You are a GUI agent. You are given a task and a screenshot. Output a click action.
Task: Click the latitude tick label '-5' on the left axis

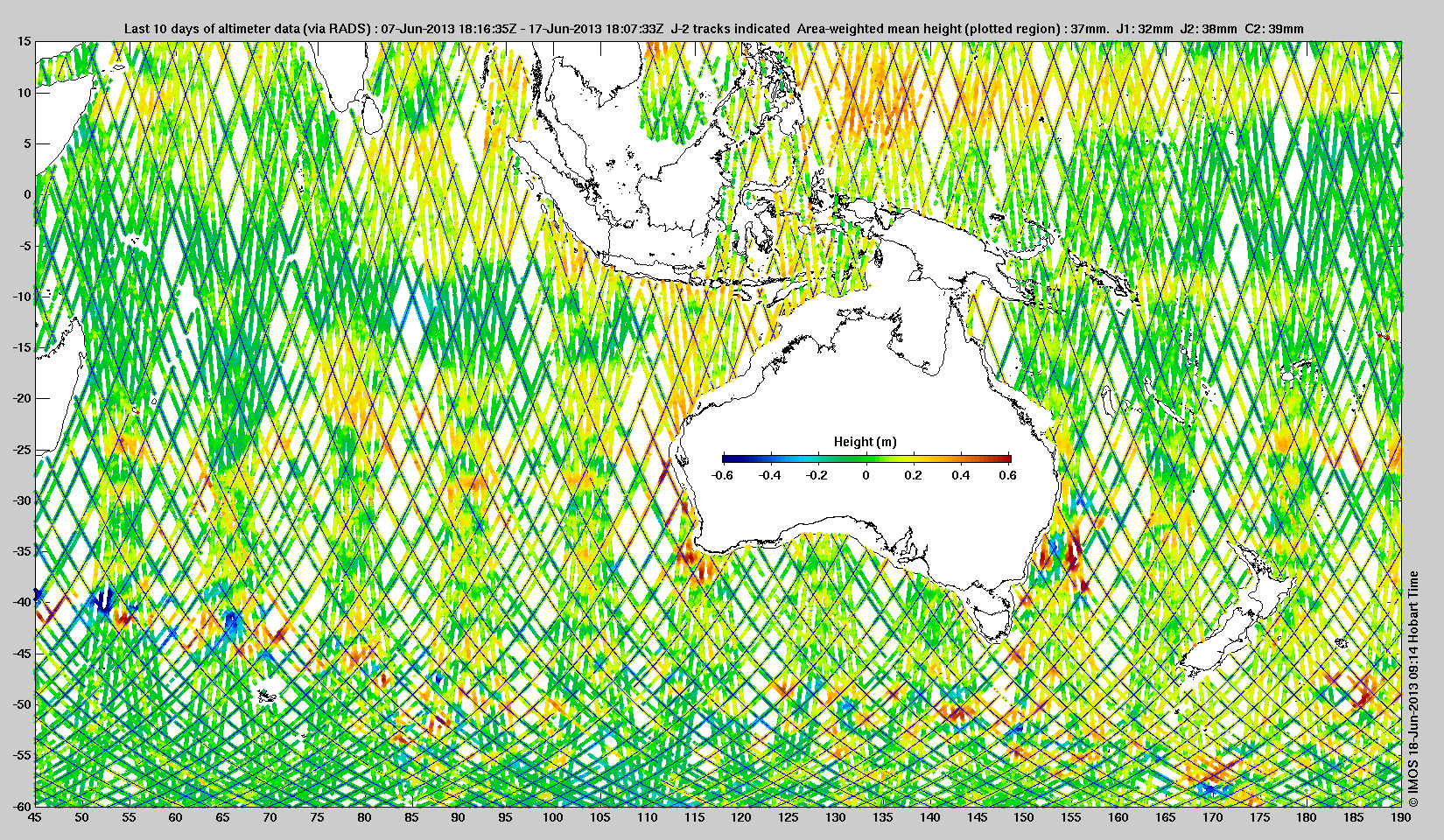[25, 246]
